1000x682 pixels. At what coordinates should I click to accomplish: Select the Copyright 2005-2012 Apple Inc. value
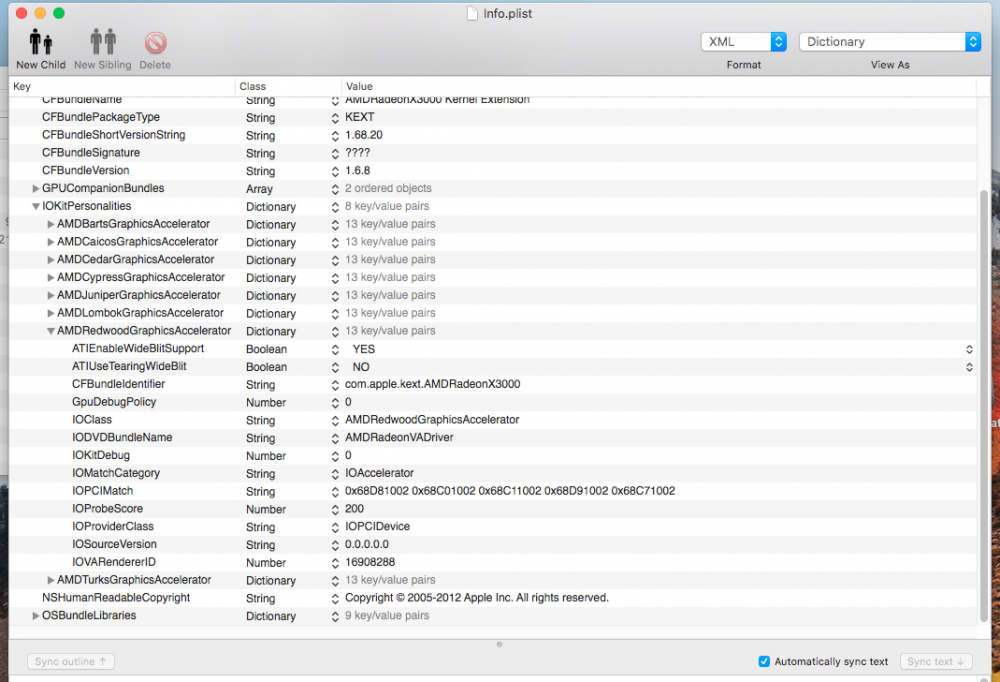tap(477, 598)
